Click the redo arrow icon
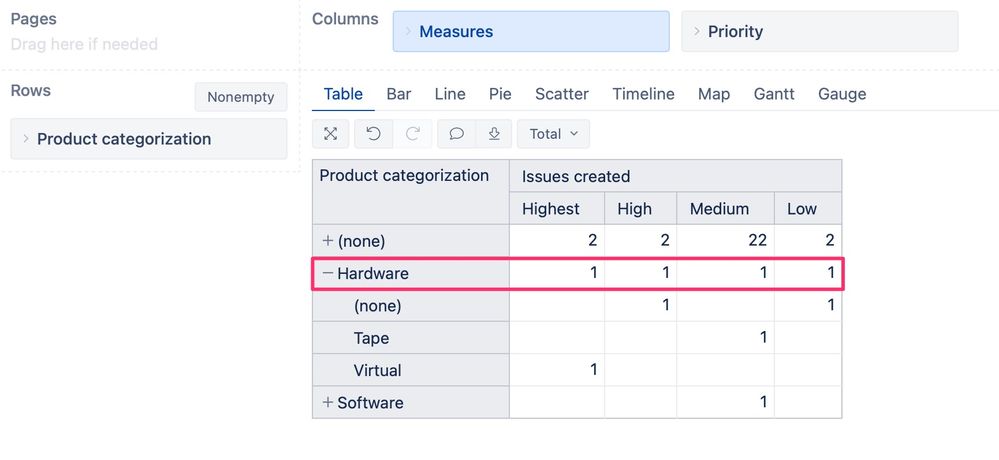This screenshot has height=460, width=999. 413,134
